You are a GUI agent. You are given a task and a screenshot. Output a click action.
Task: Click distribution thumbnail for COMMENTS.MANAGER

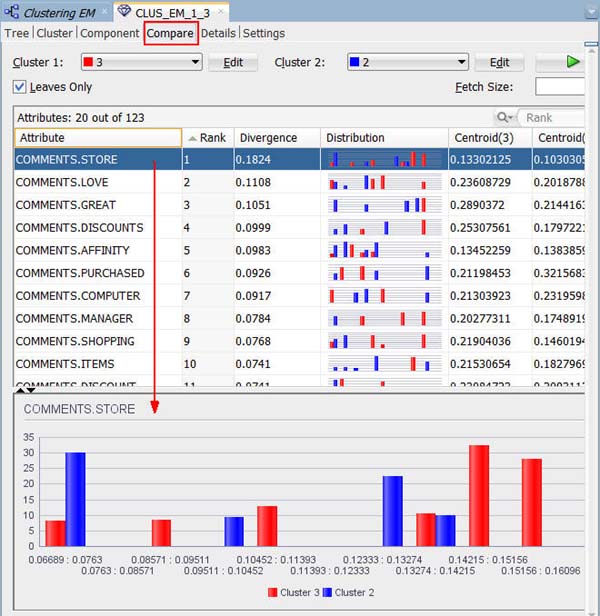pos(385,319)
